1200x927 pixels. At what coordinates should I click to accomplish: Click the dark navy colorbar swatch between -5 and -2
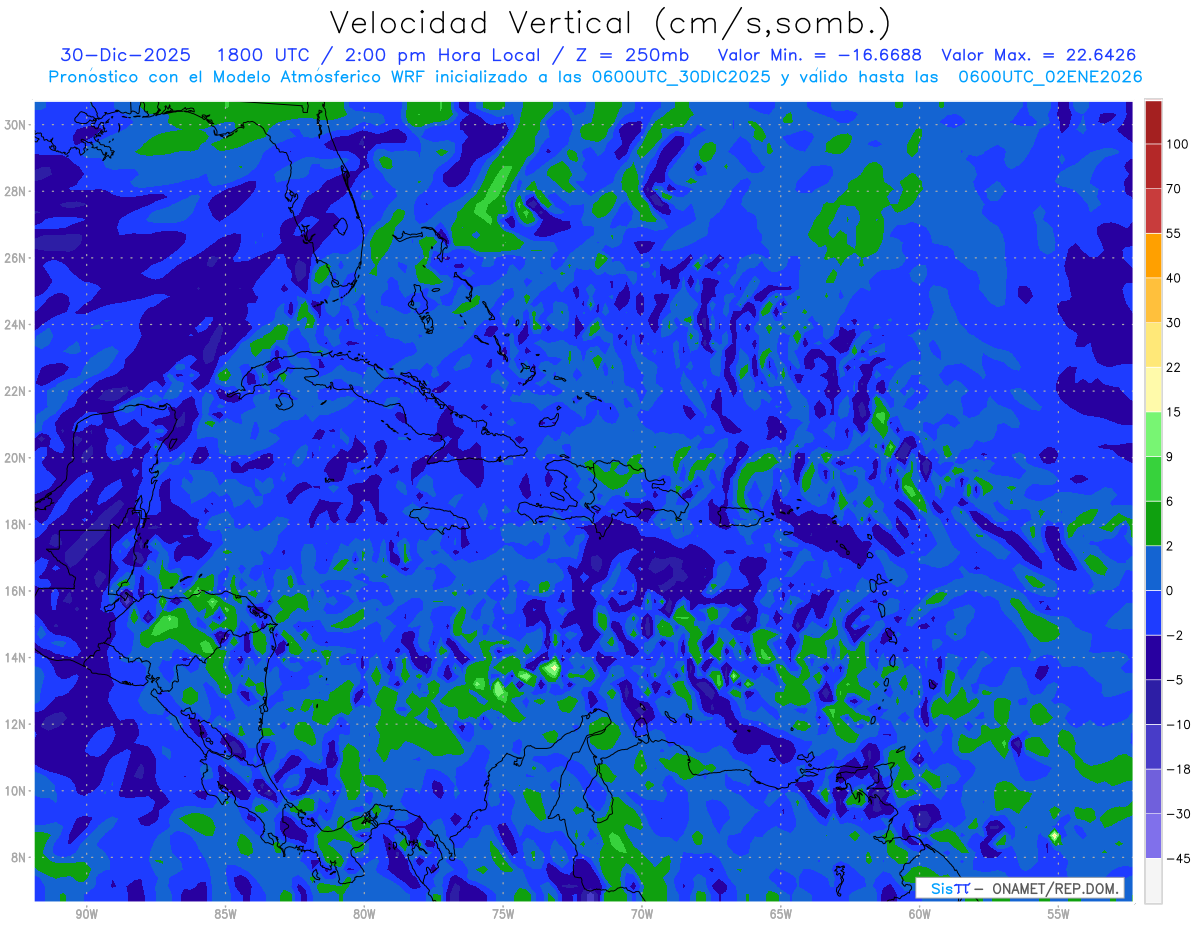click(x=1153, y=658)
